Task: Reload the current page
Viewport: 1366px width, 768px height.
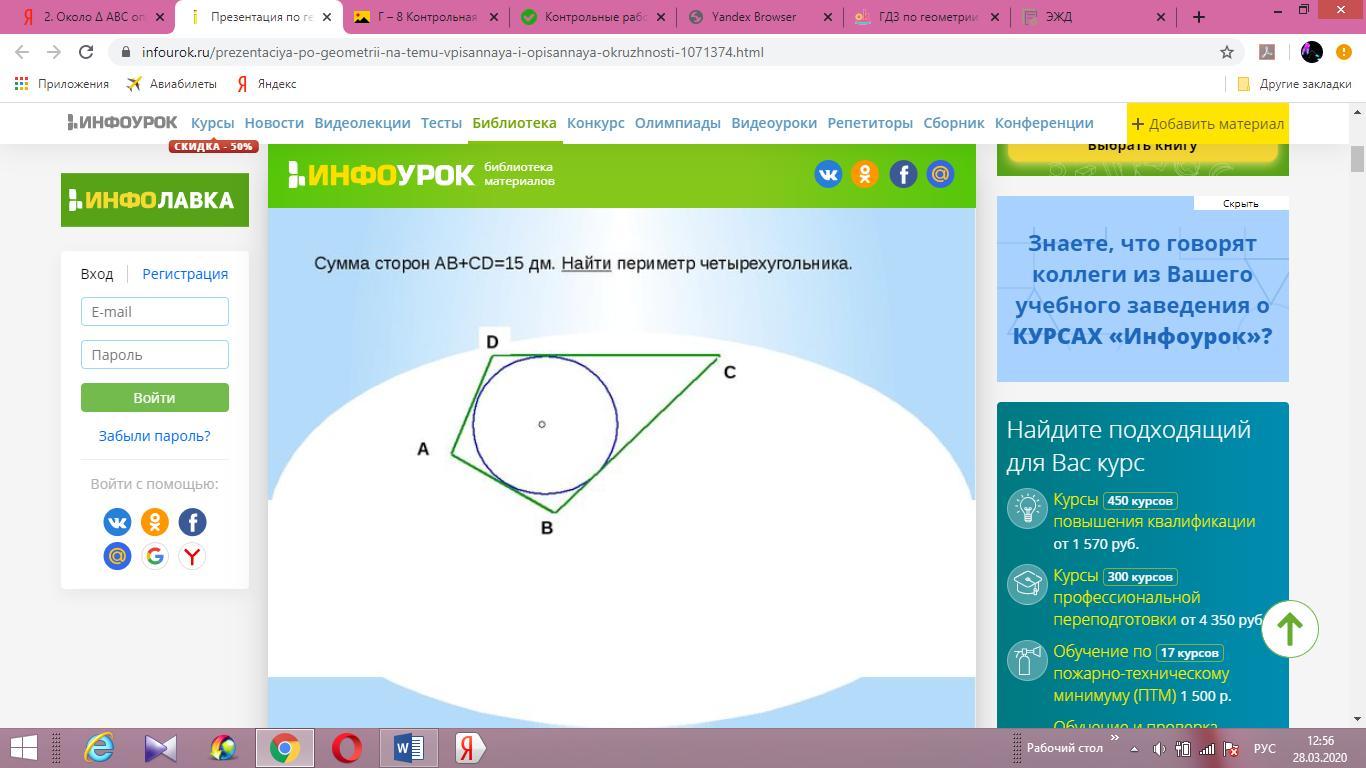Action: click(x=86, y=52)
